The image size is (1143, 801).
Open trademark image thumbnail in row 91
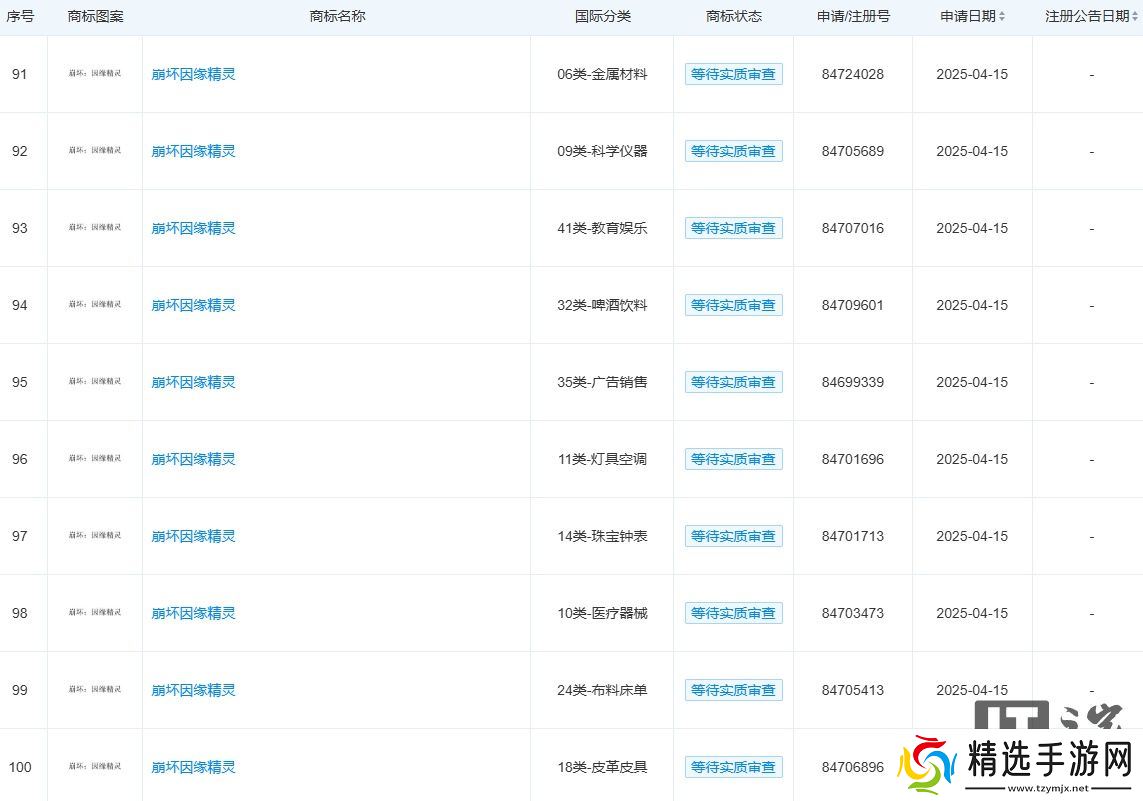point(95,74)
